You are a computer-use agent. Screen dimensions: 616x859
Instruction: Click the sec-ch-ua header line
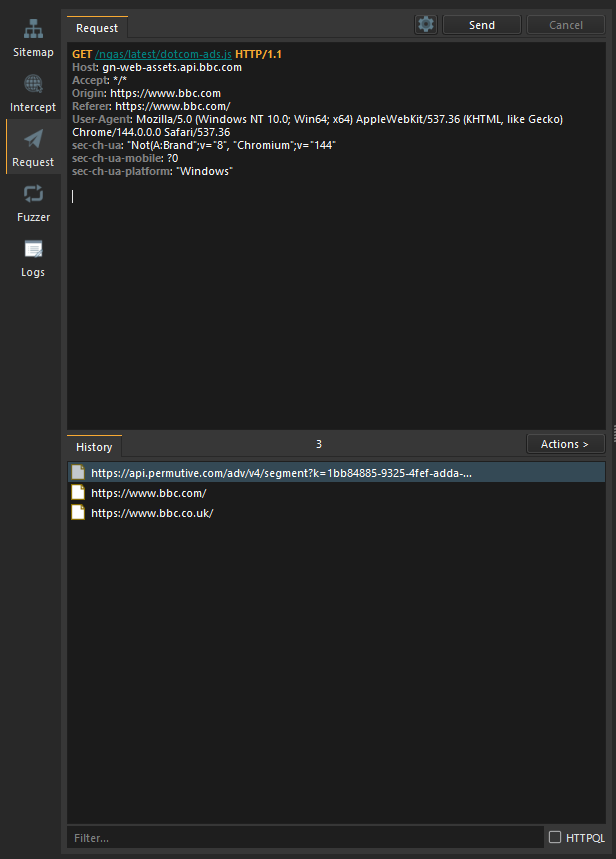[x=204, y=145]
